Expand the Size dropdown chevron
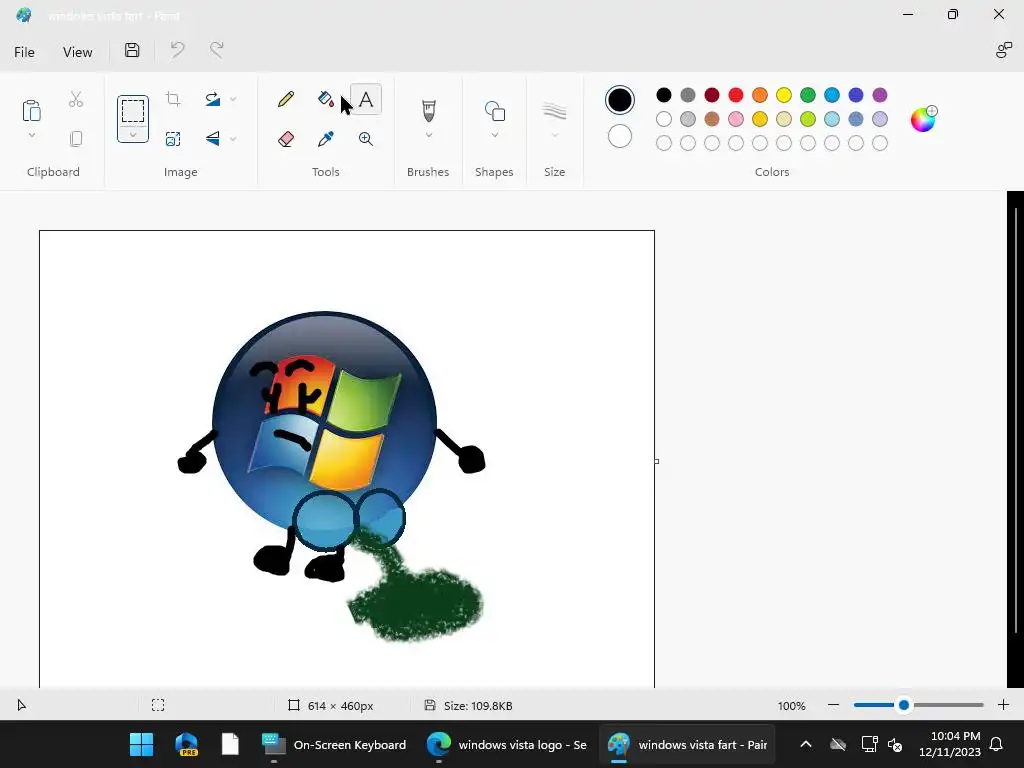The height and width of the screenshot is (768, 1024). pyautogui.click(x=554, y=135)
